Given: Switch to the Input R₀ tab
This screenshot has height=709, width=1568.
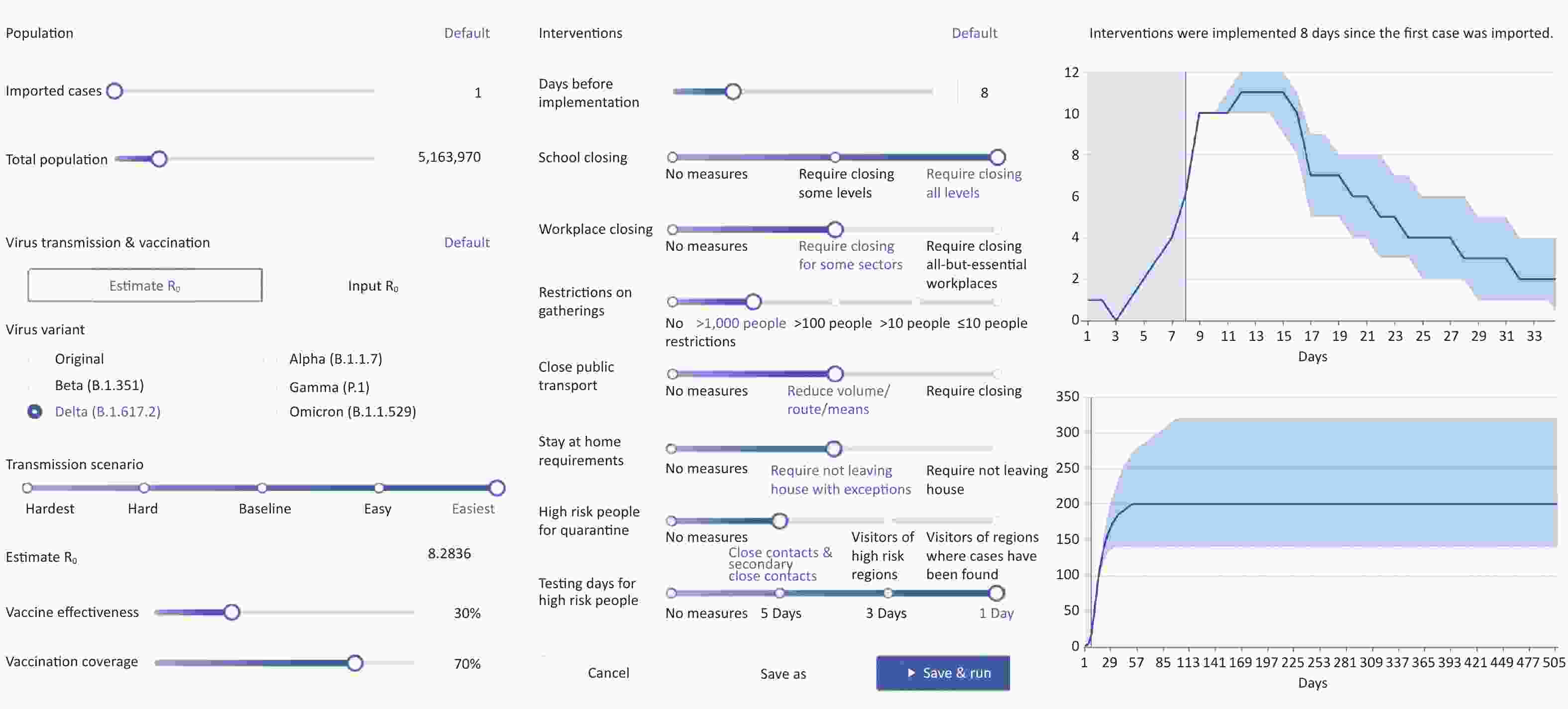Looking at the screenshot, I should click(372, 286).
